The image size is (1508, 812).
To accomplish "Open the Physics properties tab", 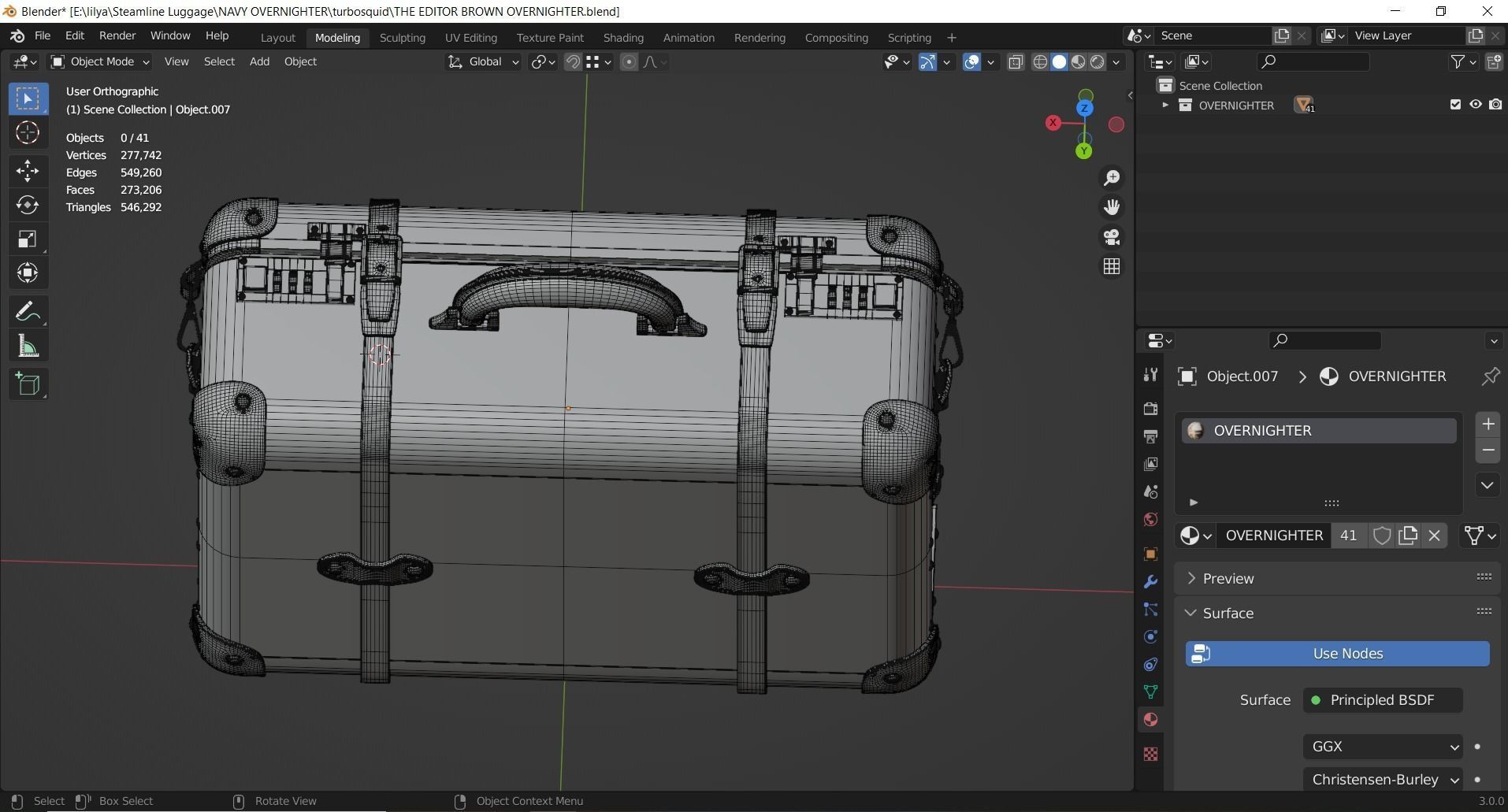I will (1150, 637).
